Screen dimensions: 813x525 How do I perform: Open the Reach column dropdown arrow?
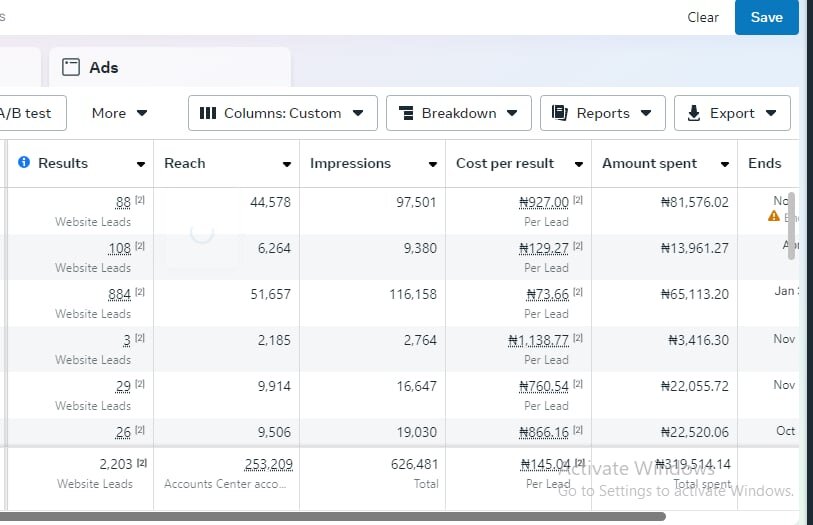click(x=287, y=164)
